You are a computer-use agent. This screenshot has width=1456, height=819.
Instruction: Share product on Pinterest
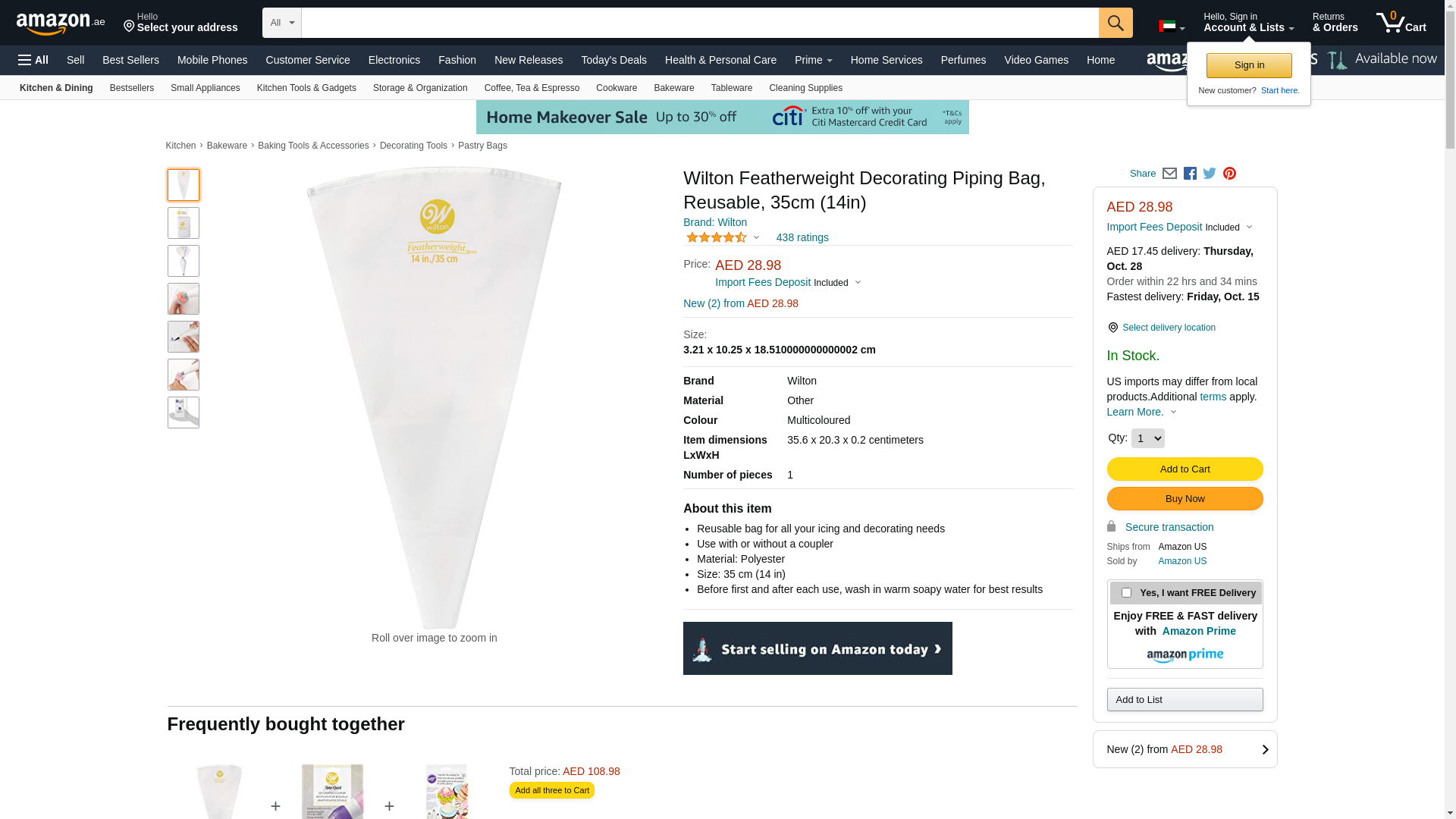pyautogui.click(x=1229, y=174)
